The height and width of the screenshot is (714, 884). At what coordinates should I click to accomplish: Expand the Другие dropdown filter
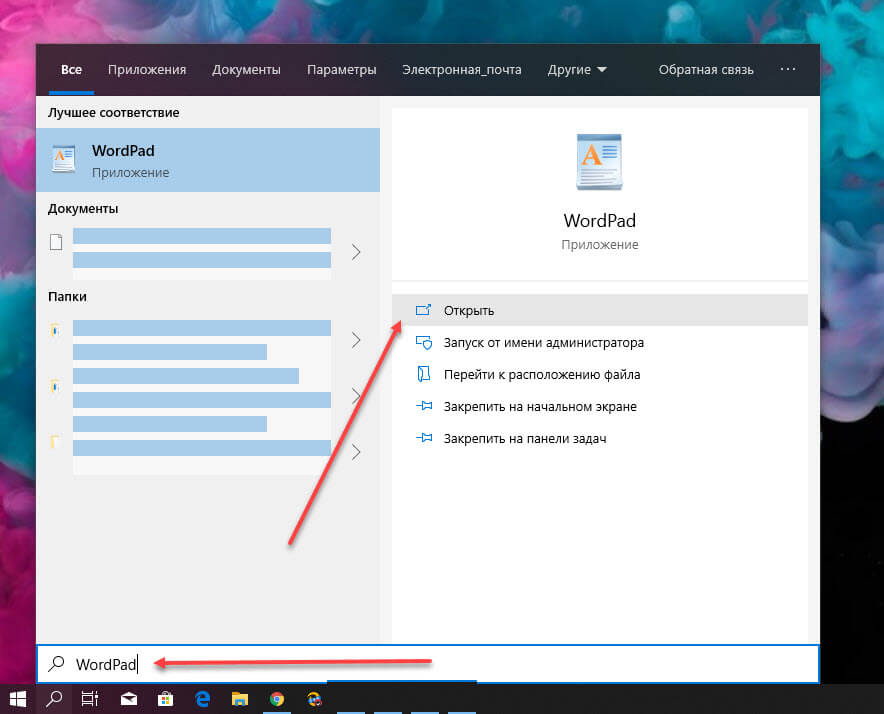pos(577,70)
